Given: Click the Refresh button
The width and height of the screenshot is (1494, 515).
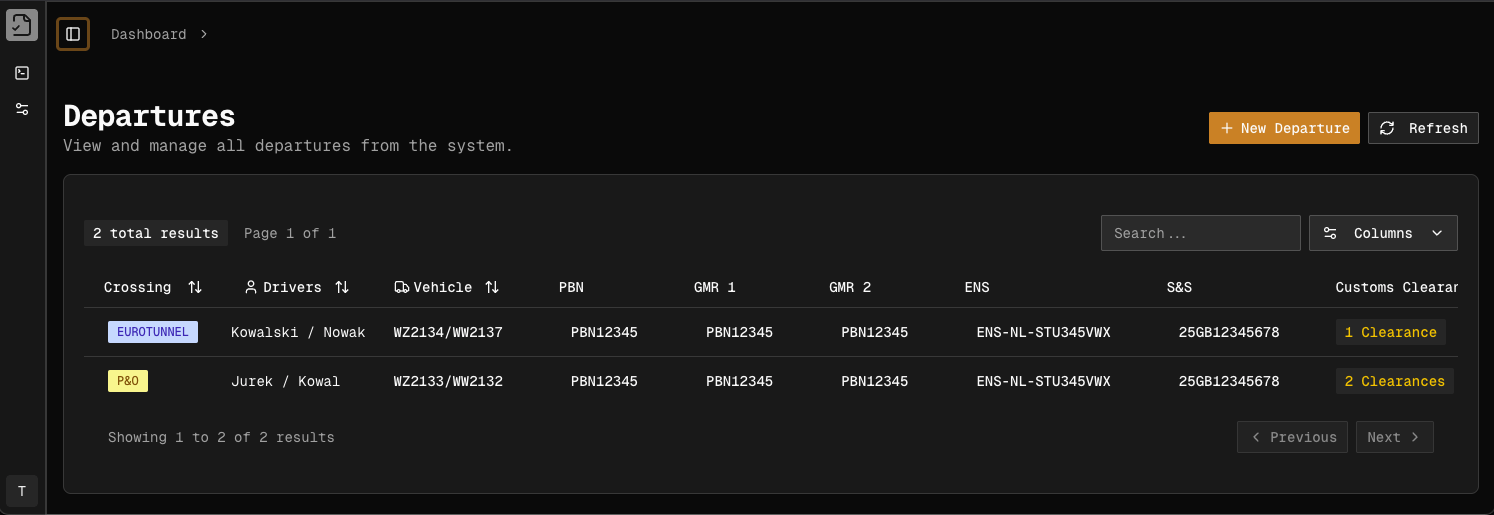Looking at the screenshot, I should 1423,128.
